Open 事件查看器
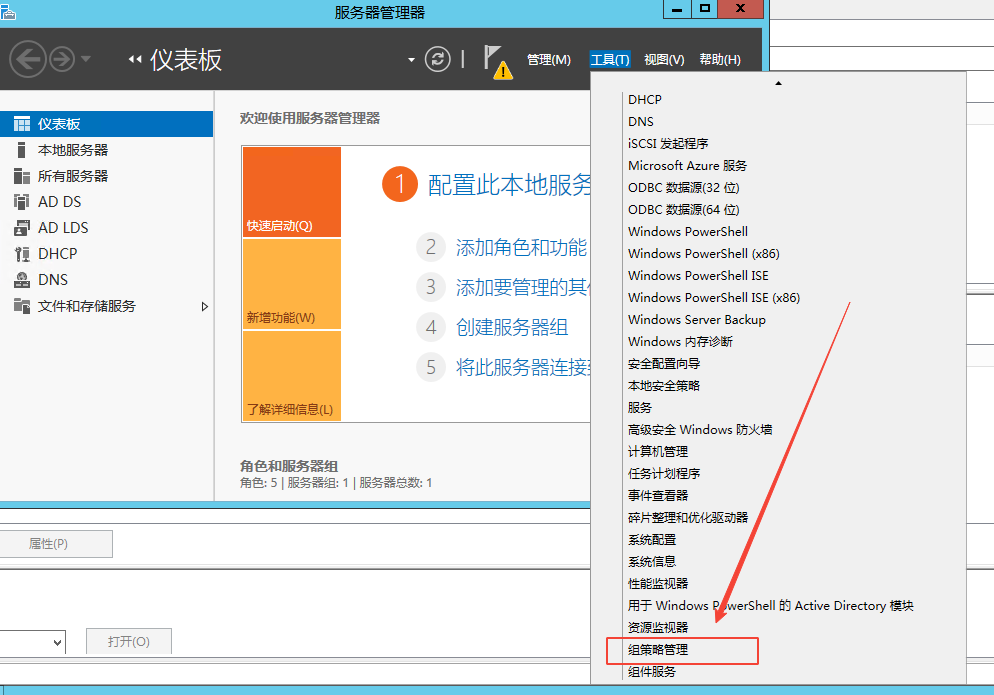 [x=658, y=495]
